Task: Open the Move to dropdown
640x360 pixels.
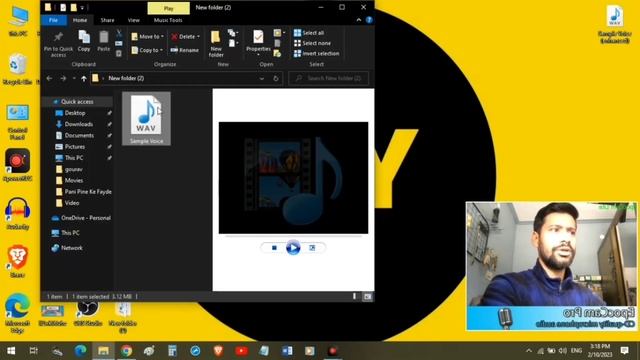Action: click(147, 37)
